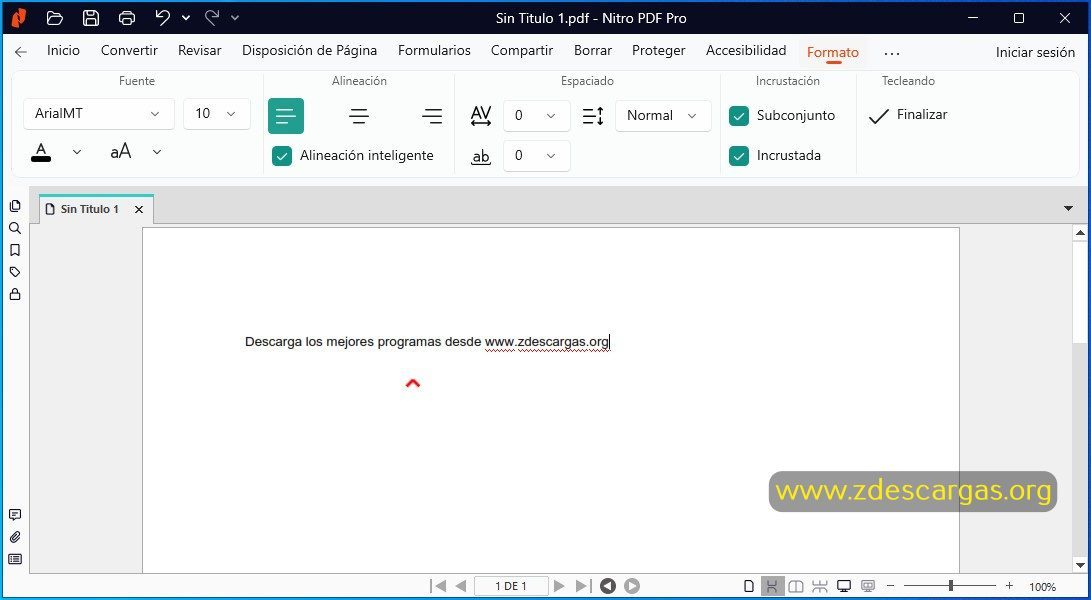Open the security lock panel in sidebar
The width and height of the screenshot is (1091, 600).
pyautogui.click(x=15, y=294)
